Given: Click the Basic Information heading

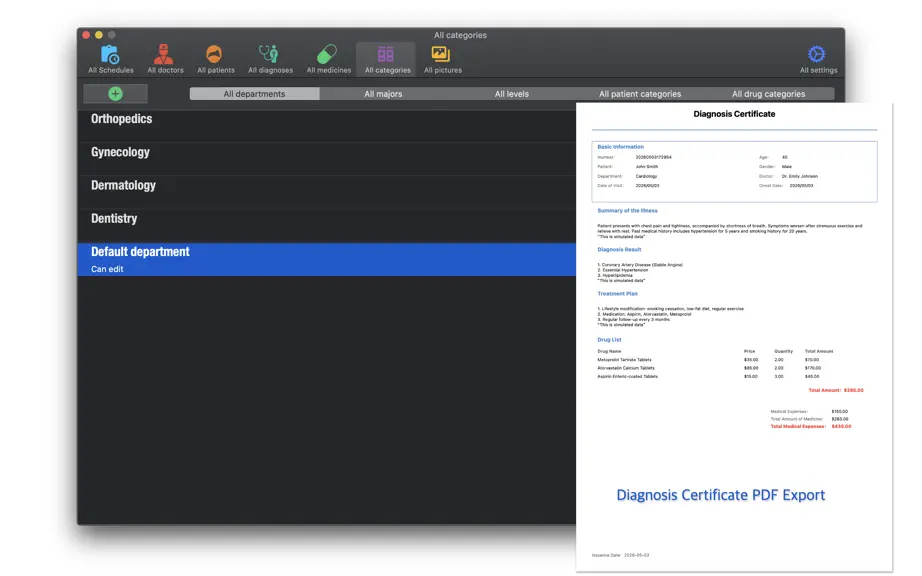Looking at the screenshot, I should pyautogui.click(x=620, y=147).
